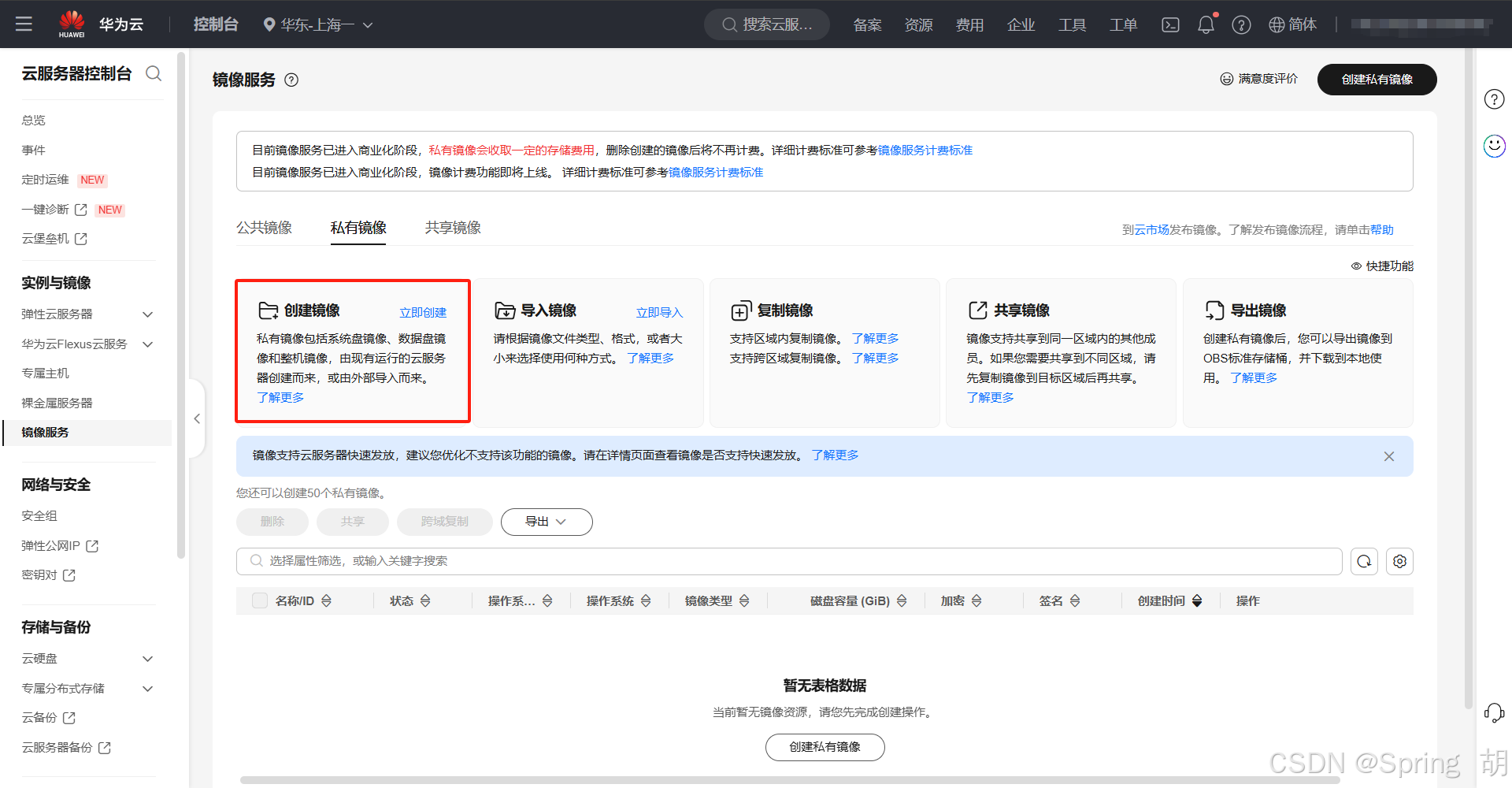Open 总览 in the sidebar
The image size is (1512, 788).
(34, 121)
